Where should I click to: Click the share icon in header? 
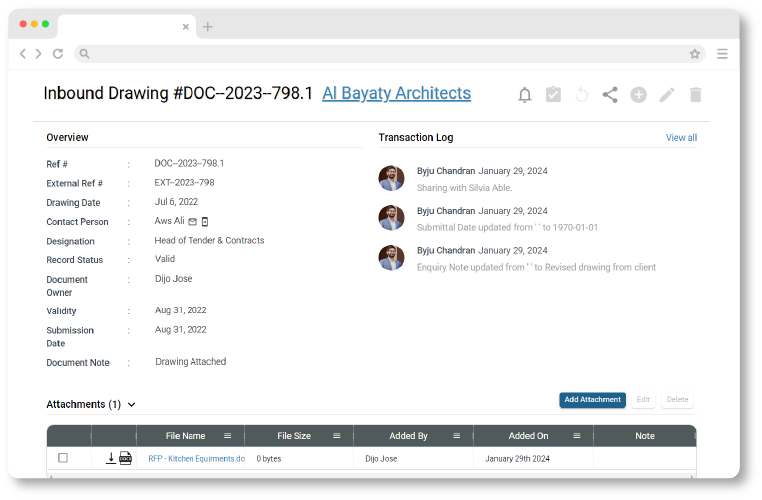tap(610, 95)
